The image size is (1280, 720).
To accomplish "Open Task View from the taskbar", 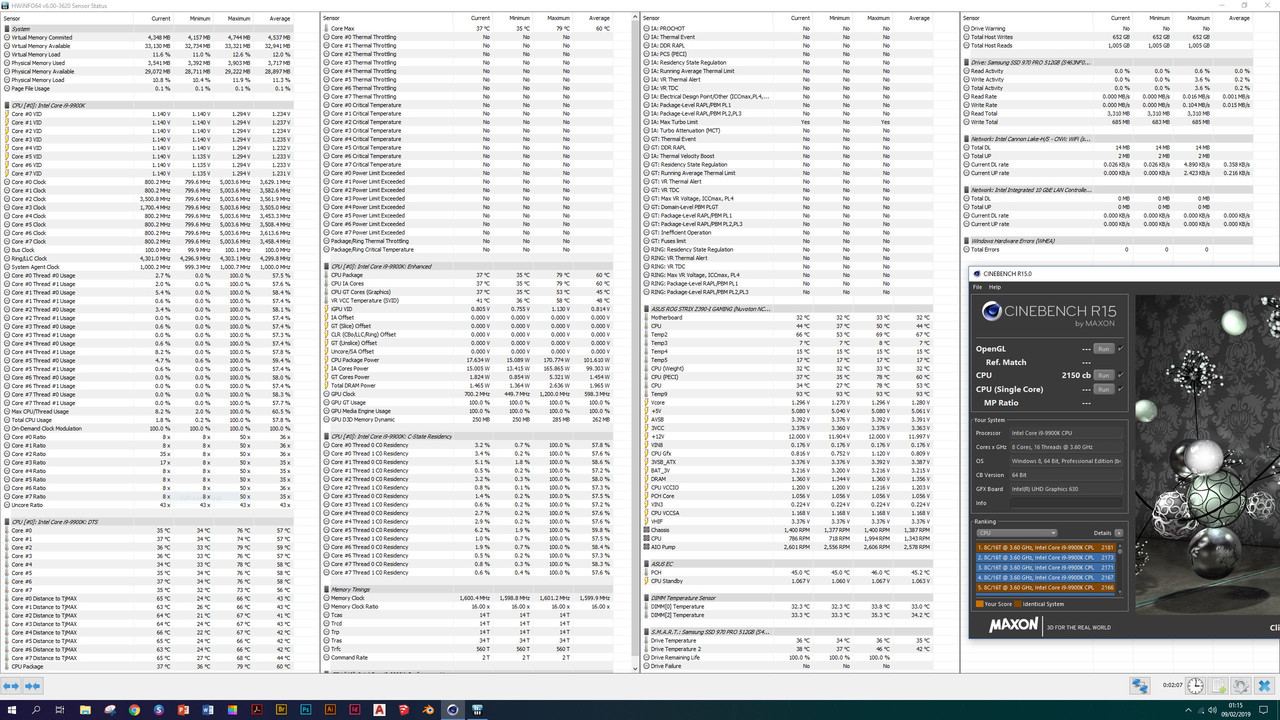I will point(60,710).
